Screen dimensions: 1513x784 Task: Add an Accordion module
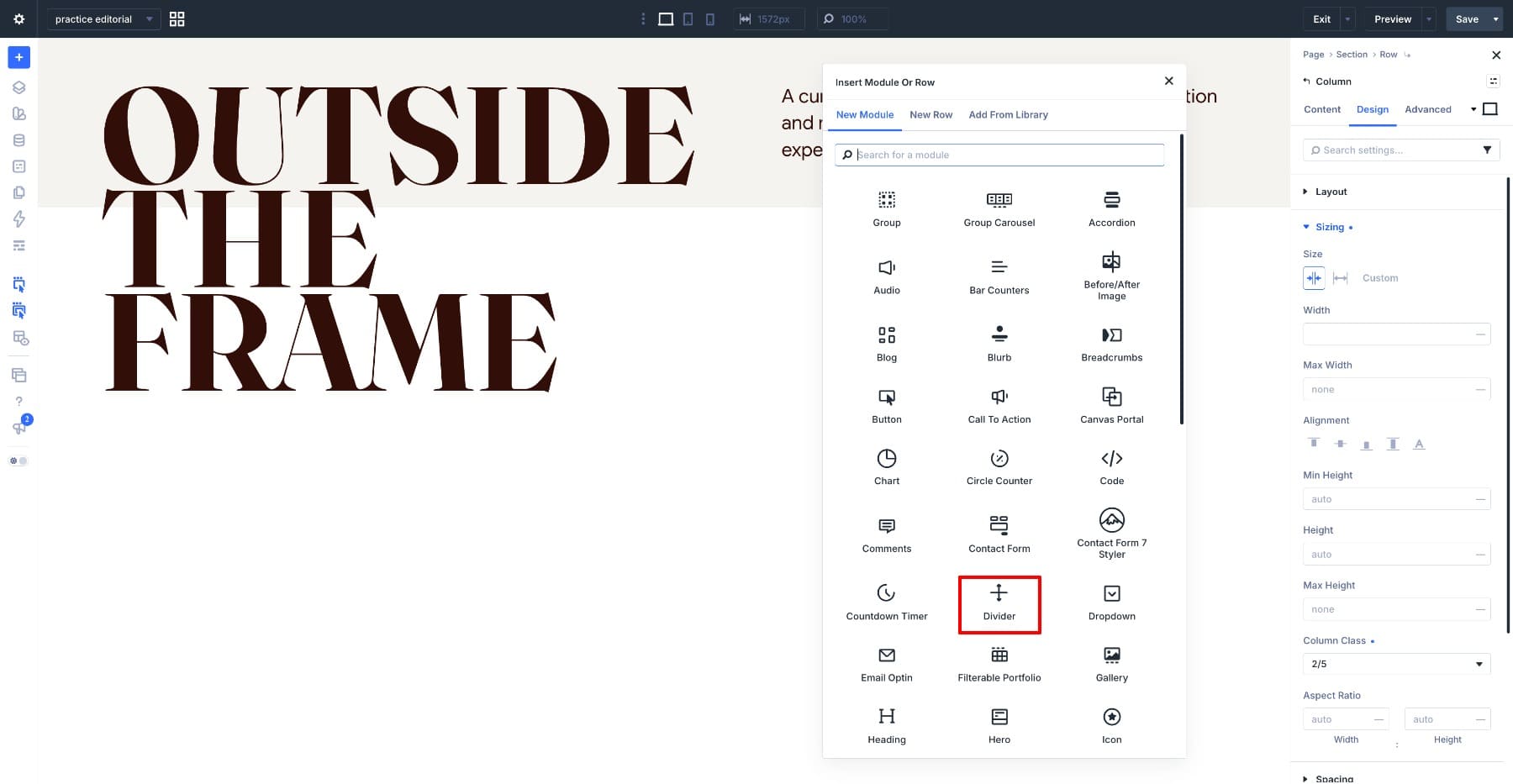[x=1111, y=209]
